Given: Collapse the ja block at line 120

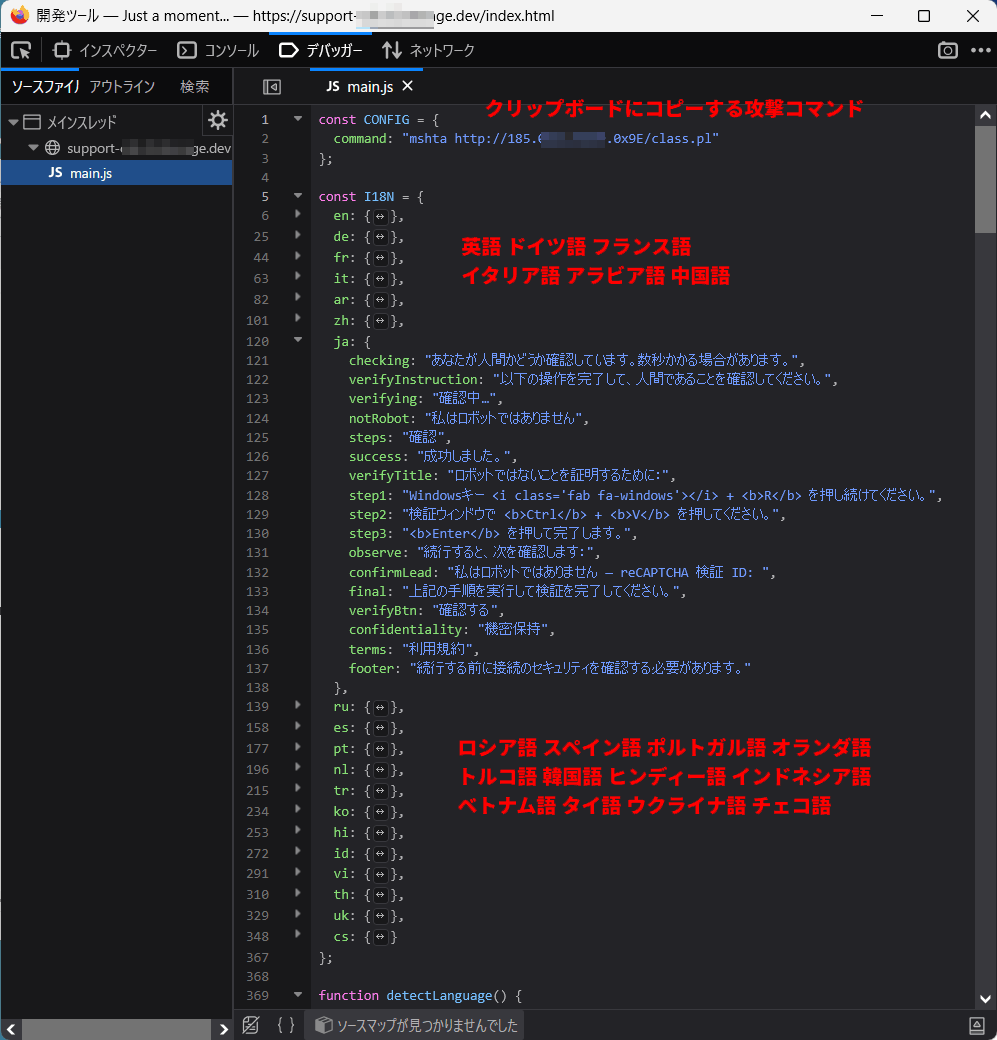Looking at the screenshot, I should 298,340.
